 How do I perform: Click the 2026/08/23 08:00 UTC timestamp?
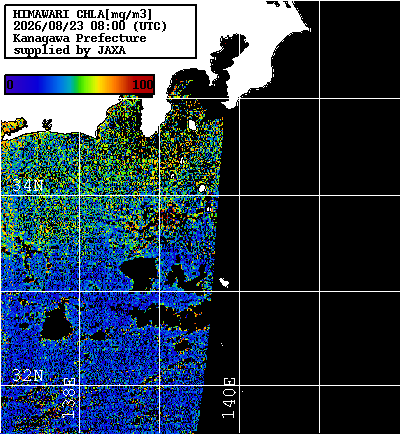(89, 26)
